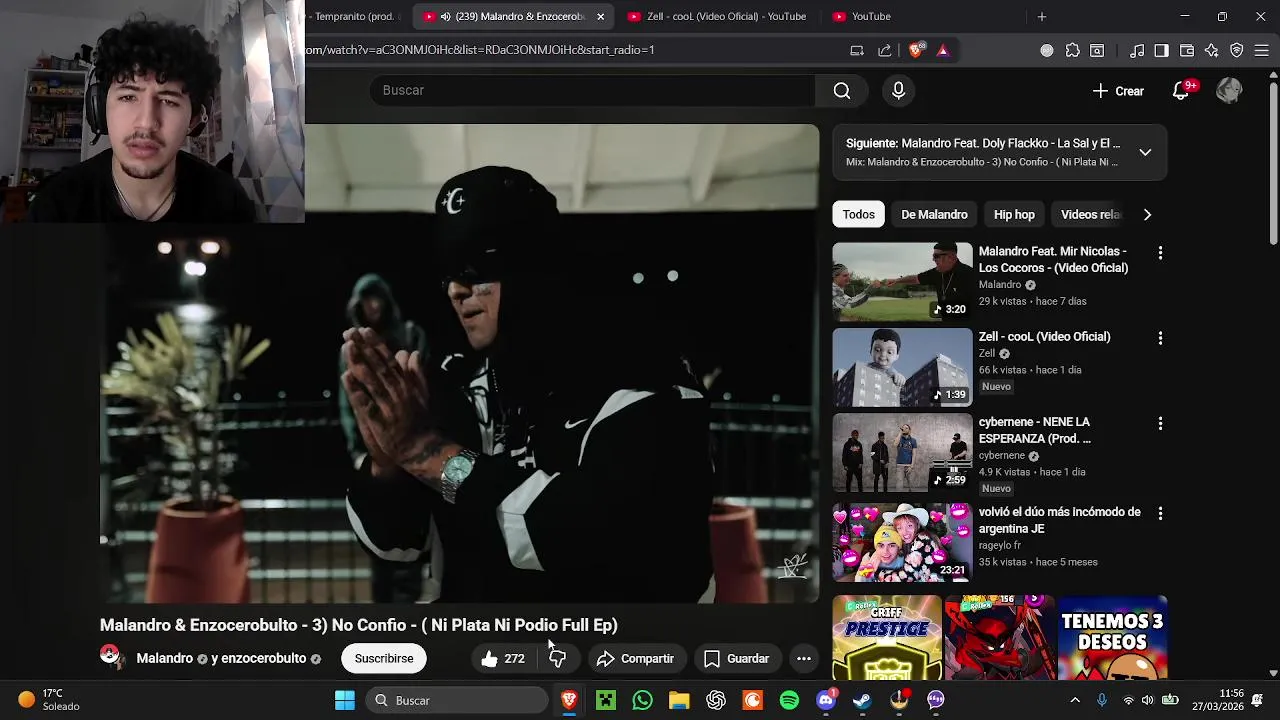Open File Explorer from the taskbar

point(679,701)
